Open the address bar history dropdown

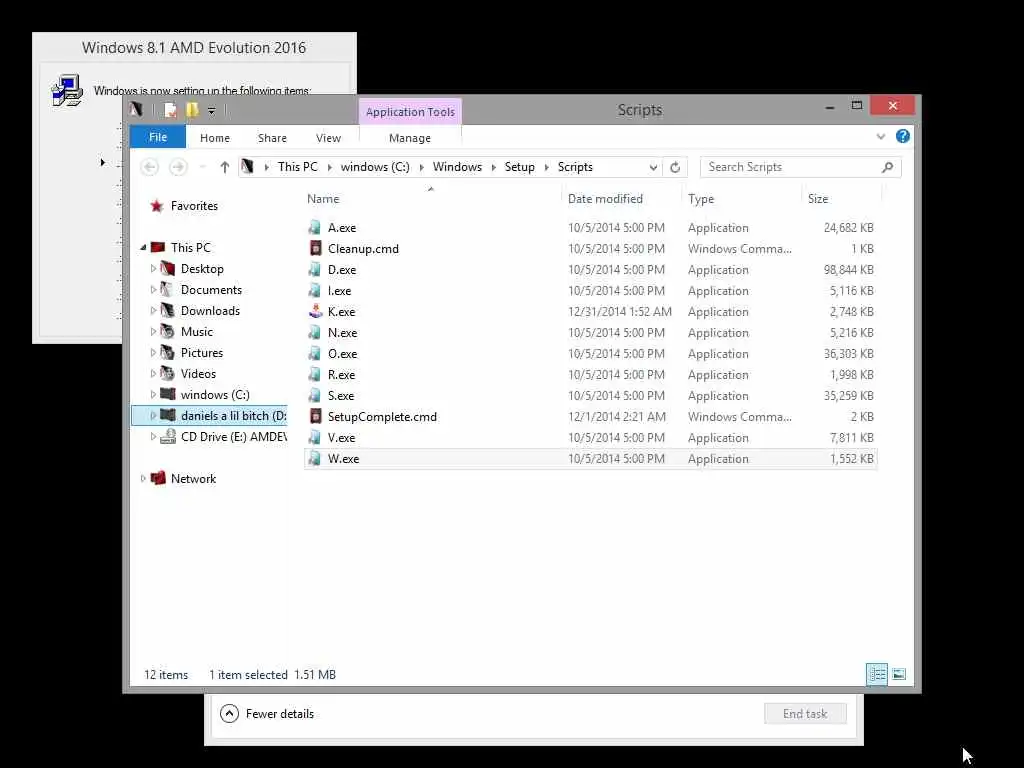653,167
